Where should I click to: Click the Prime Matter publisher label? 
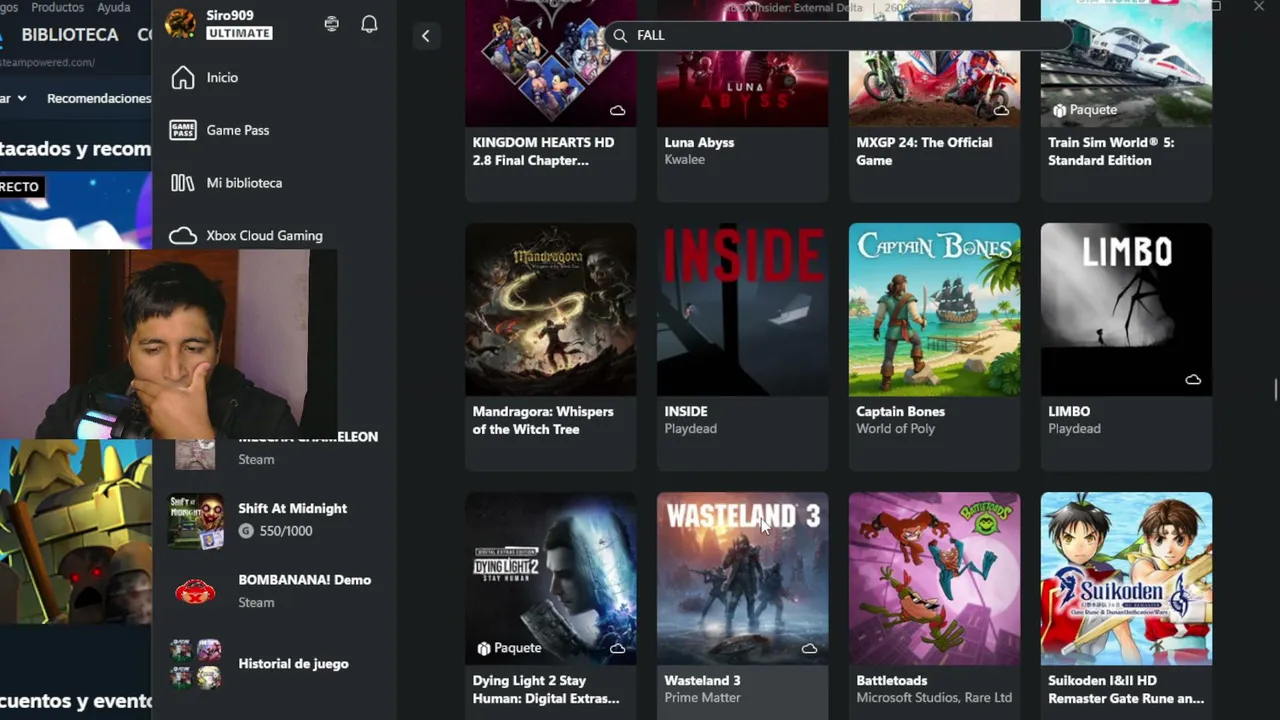(702, 697)
